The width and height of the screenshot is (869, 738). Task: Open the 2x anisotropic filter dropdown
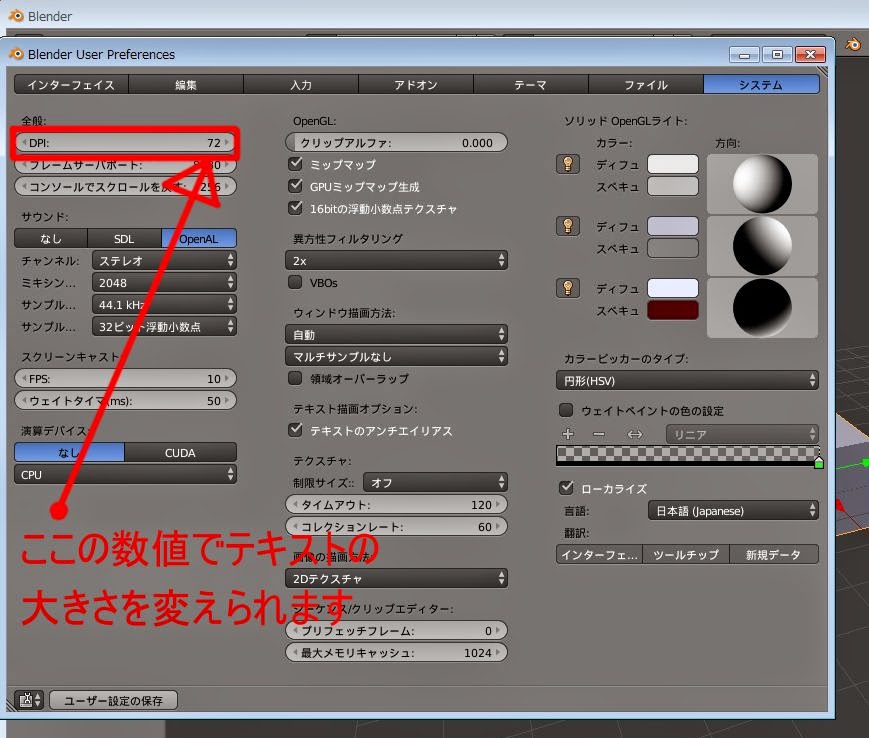click(396, 260)
